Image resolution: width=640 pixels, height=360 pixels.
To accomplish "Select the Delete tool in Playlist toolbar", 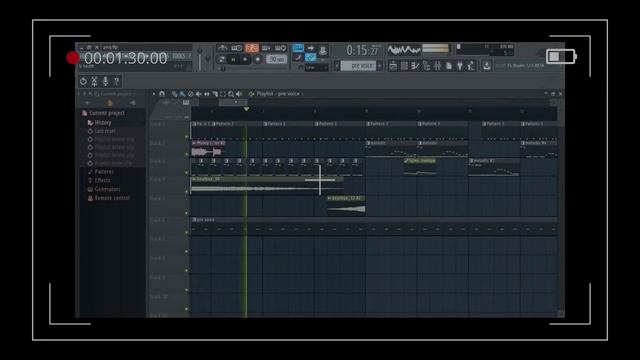I will point(191,94).
